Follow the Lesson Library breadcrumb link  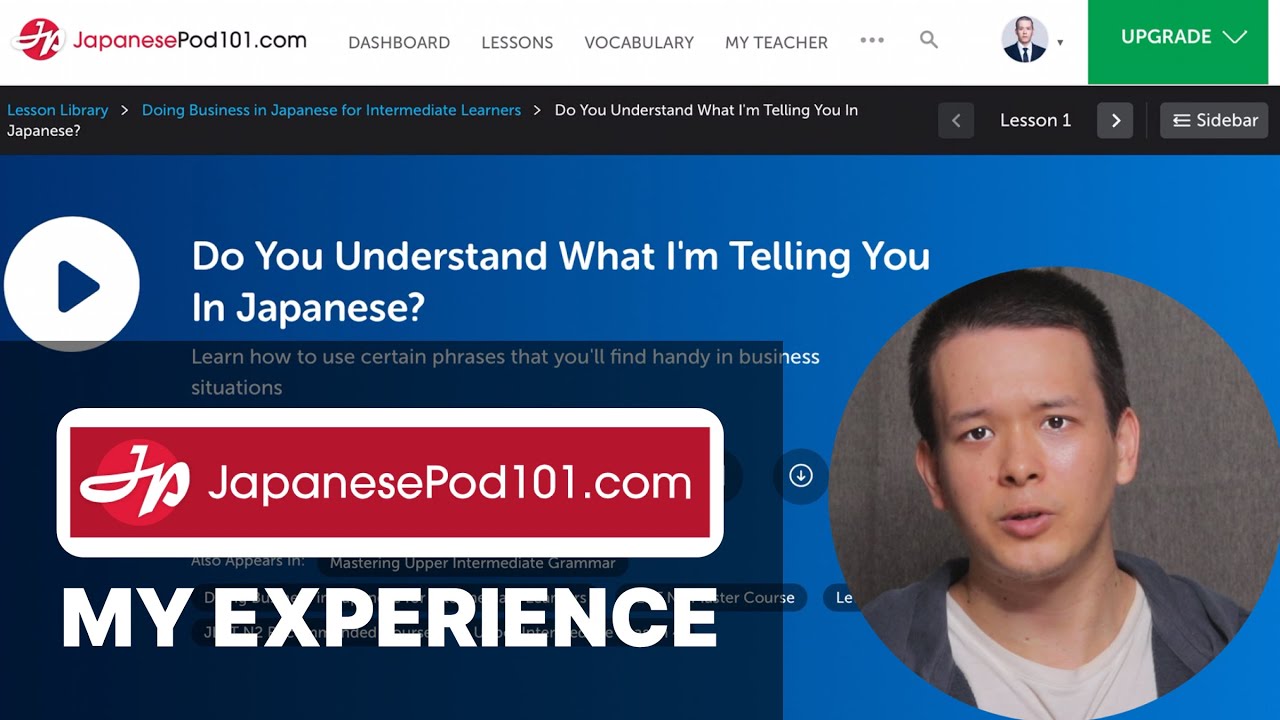pos(58,110)
